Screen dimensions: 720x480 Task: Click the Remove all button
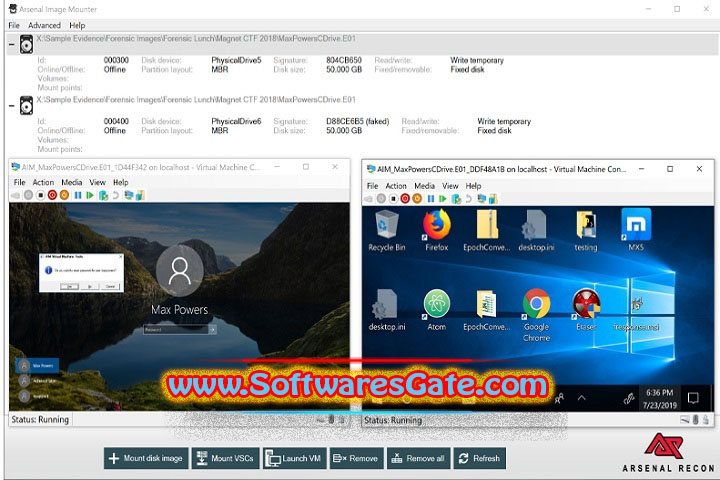click(419, 458)
